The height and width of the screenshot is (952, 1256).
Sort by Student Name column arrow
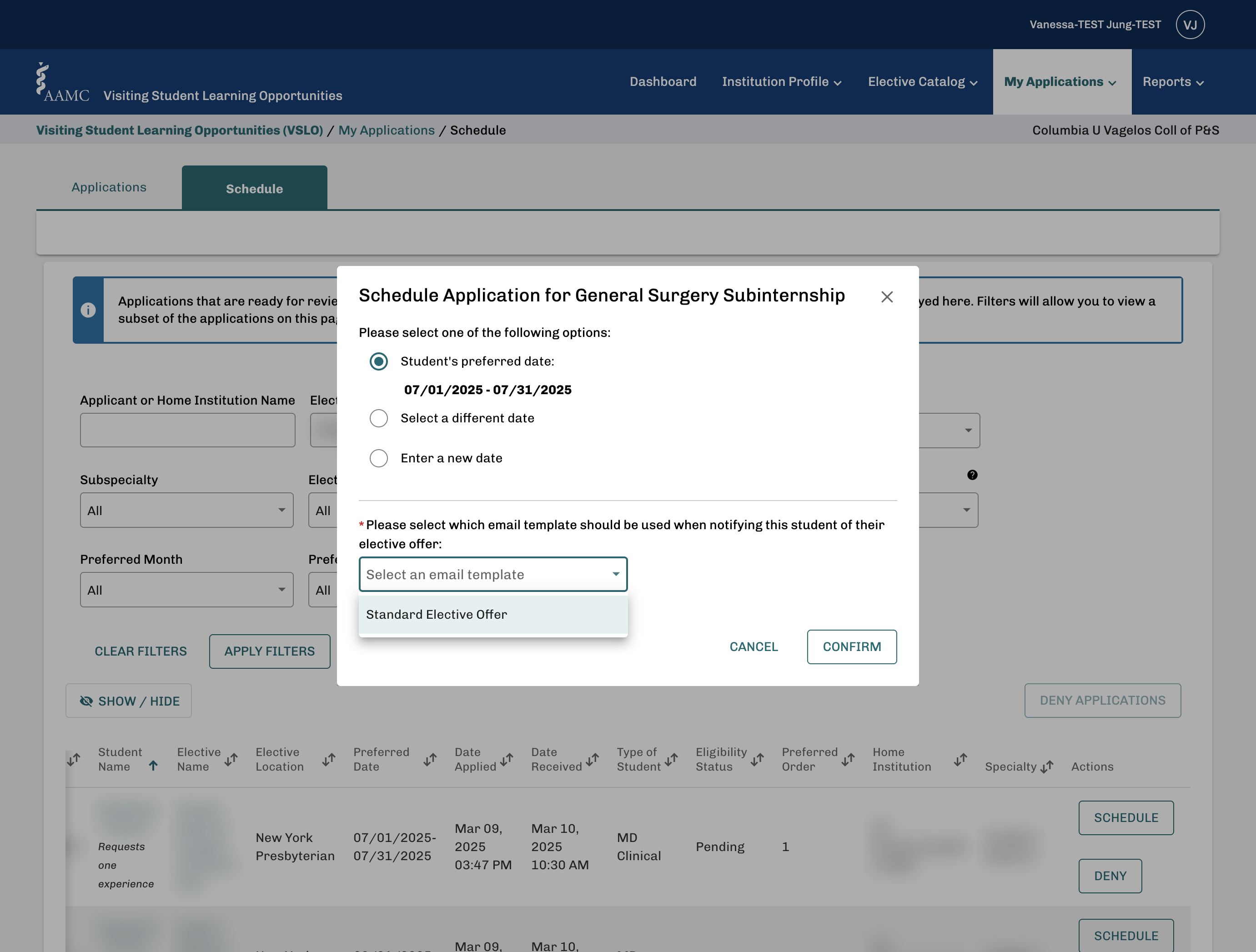[153, 766]
